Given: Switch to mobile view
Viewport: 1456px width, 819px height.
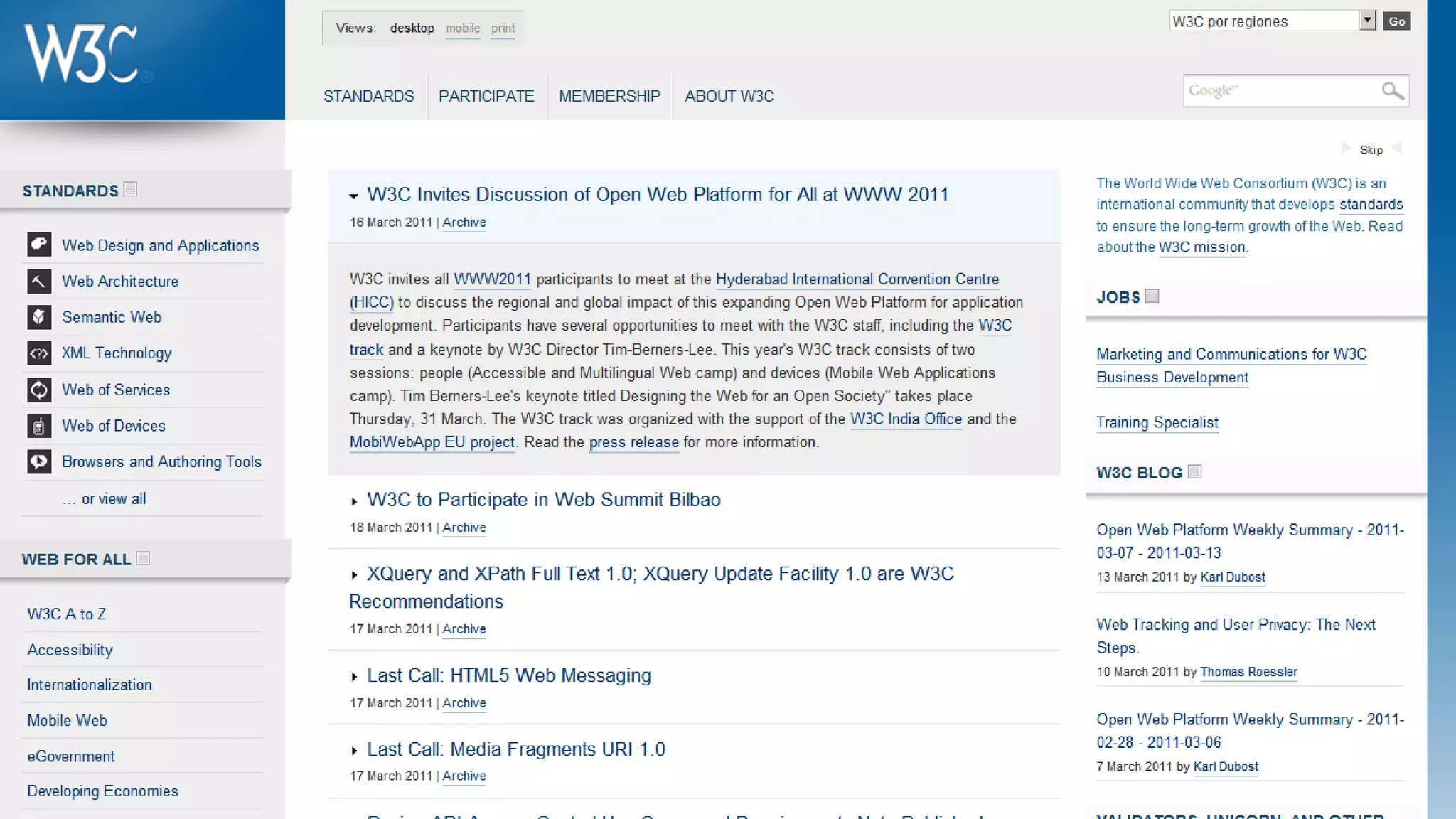Looking at the screenshot, I should pos(463,28).
